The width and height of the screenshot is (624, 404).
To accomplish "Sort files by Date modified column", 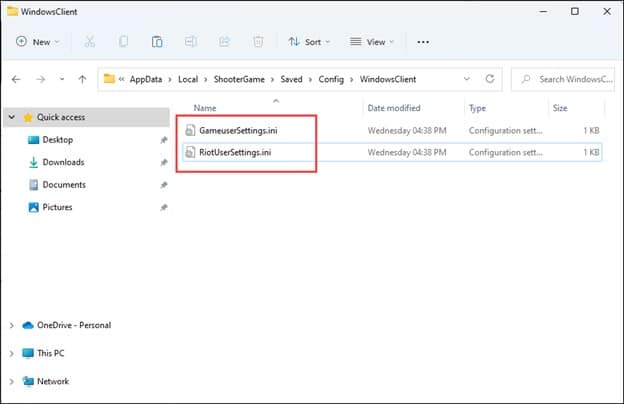I will 394,107.
